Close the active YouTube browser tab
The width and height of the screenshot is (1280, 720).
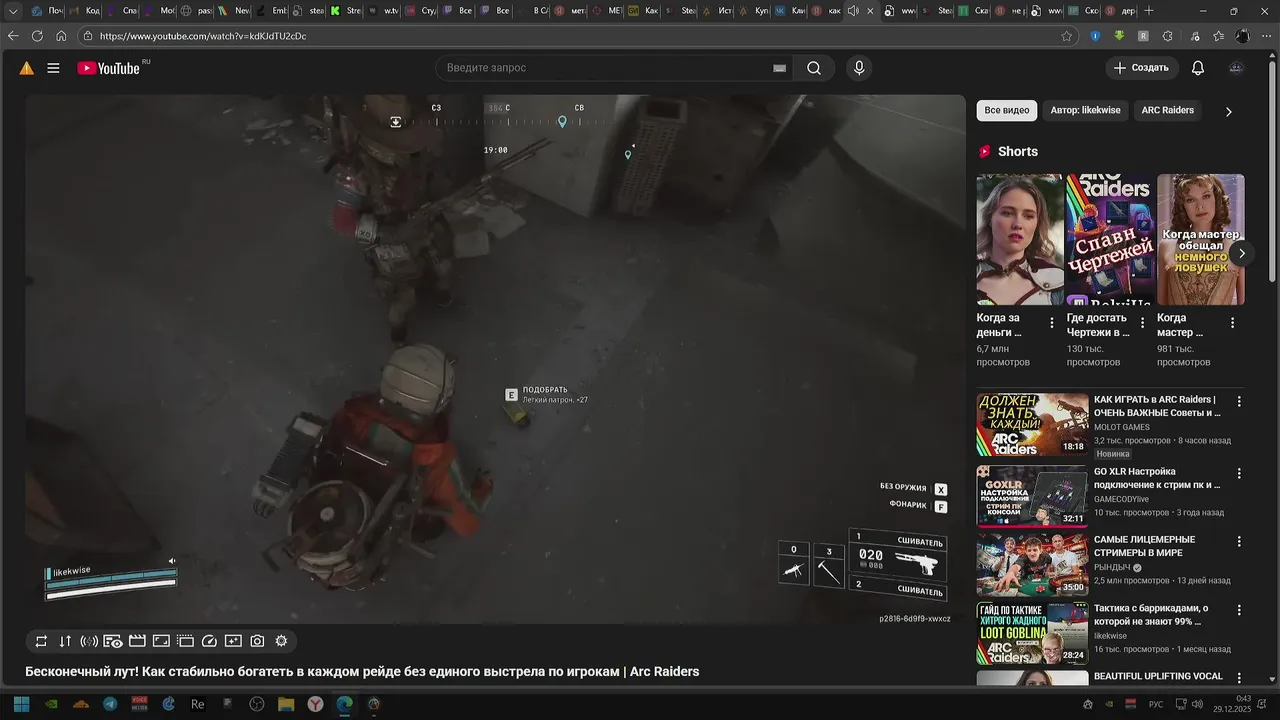(x=871, y=11)
